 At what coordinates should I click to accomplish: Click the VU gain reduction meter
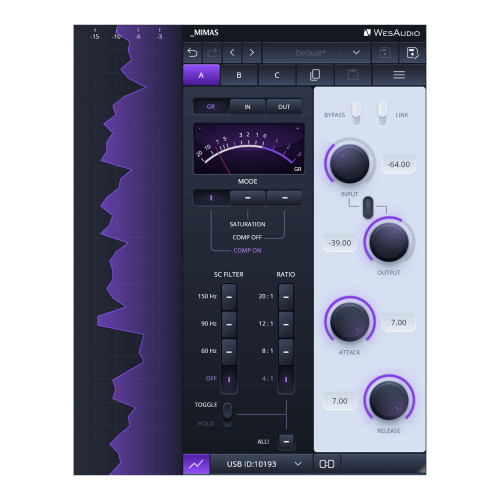(x=249, y=149)
